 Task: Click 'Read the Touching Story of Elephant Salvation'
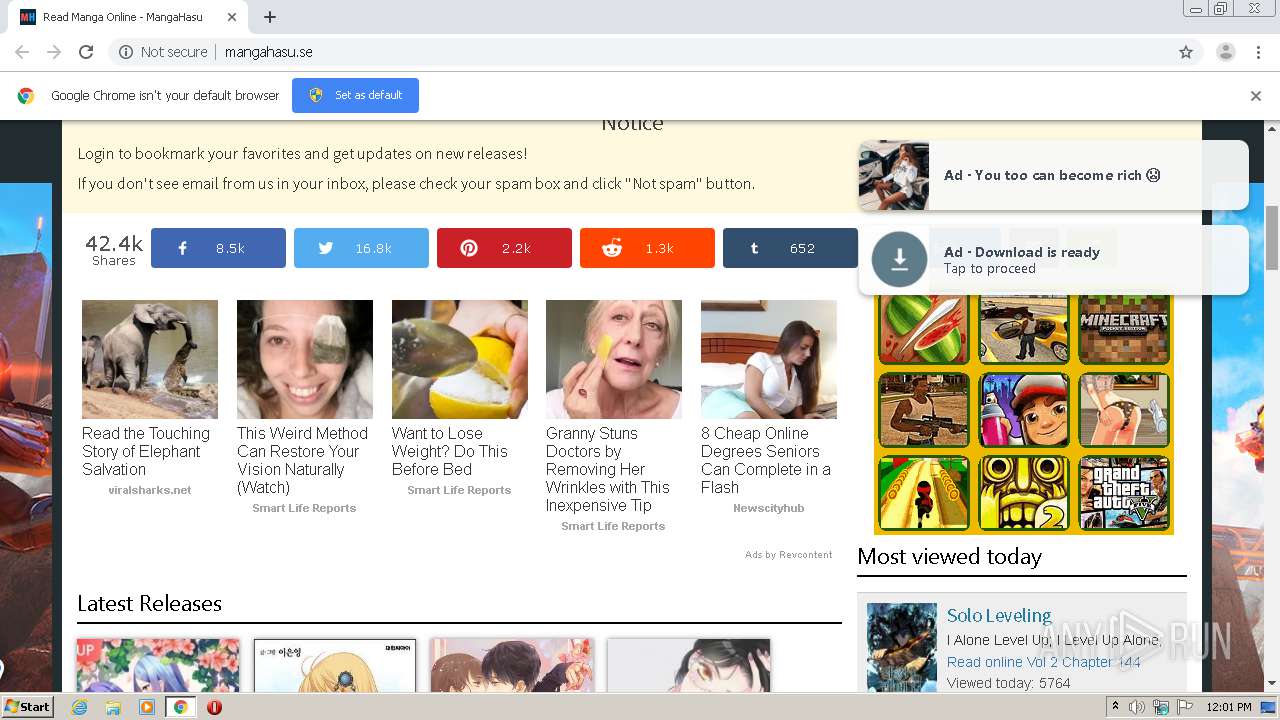(146, 451)
